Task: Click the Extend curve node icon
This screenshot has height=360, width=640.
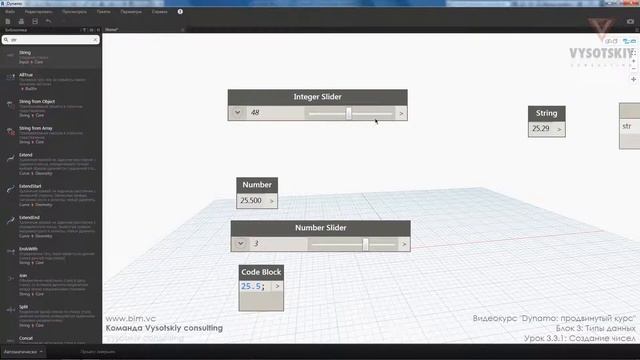Action: (x=10, y=158)
